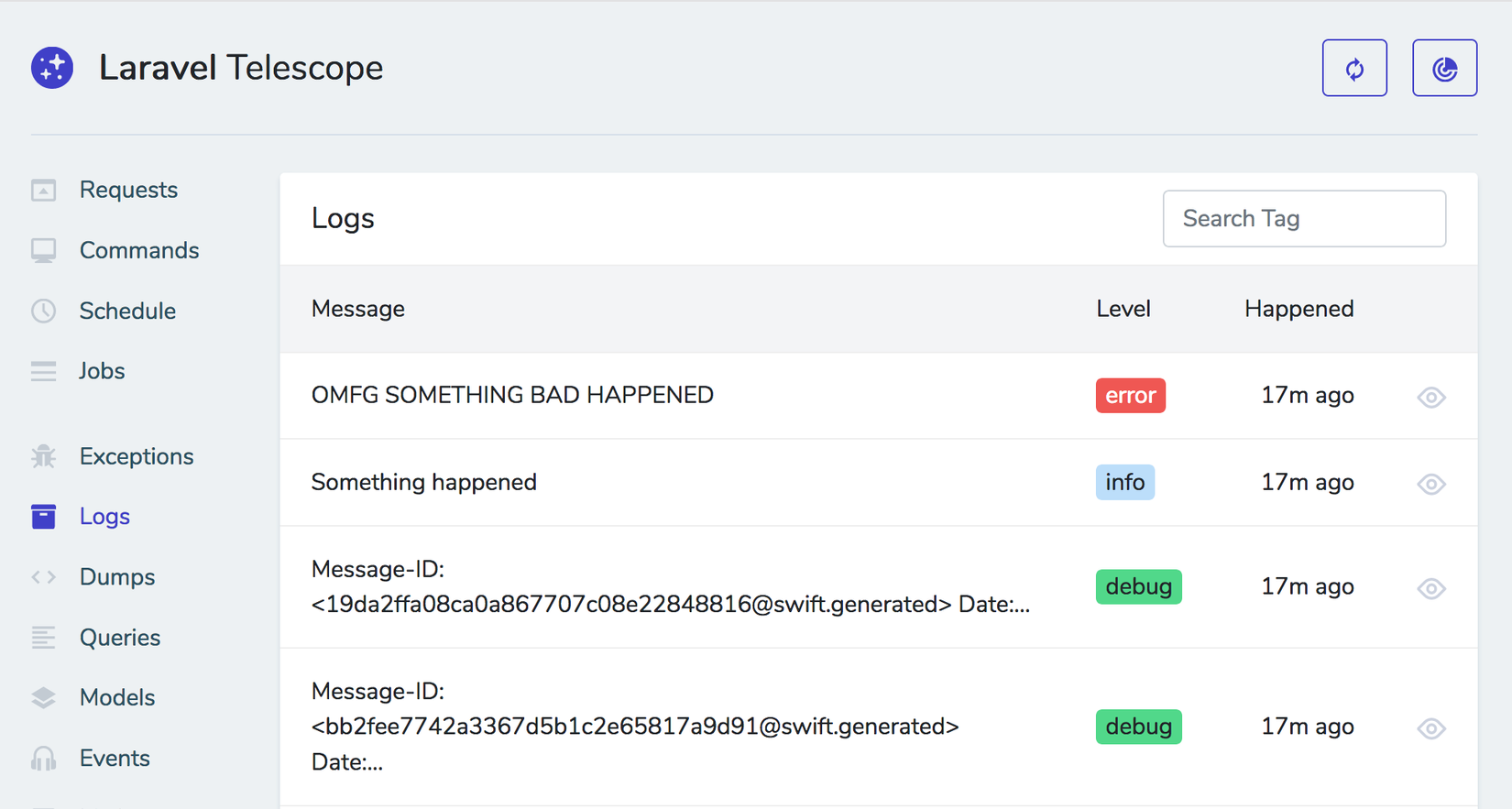The width and height of the screenshot is (1512, 809).
Task: Open the Jobs menu item
Action: tap(101, 371)
